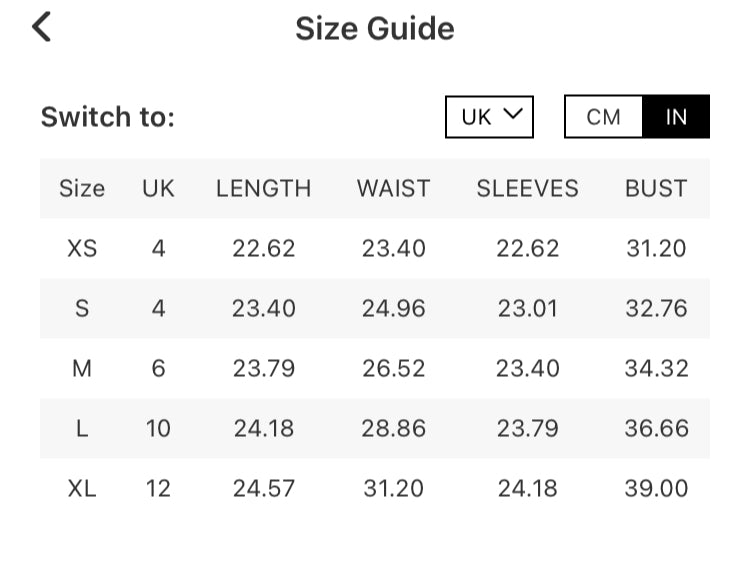Select the IN unit option

click(x=676, y=117)
